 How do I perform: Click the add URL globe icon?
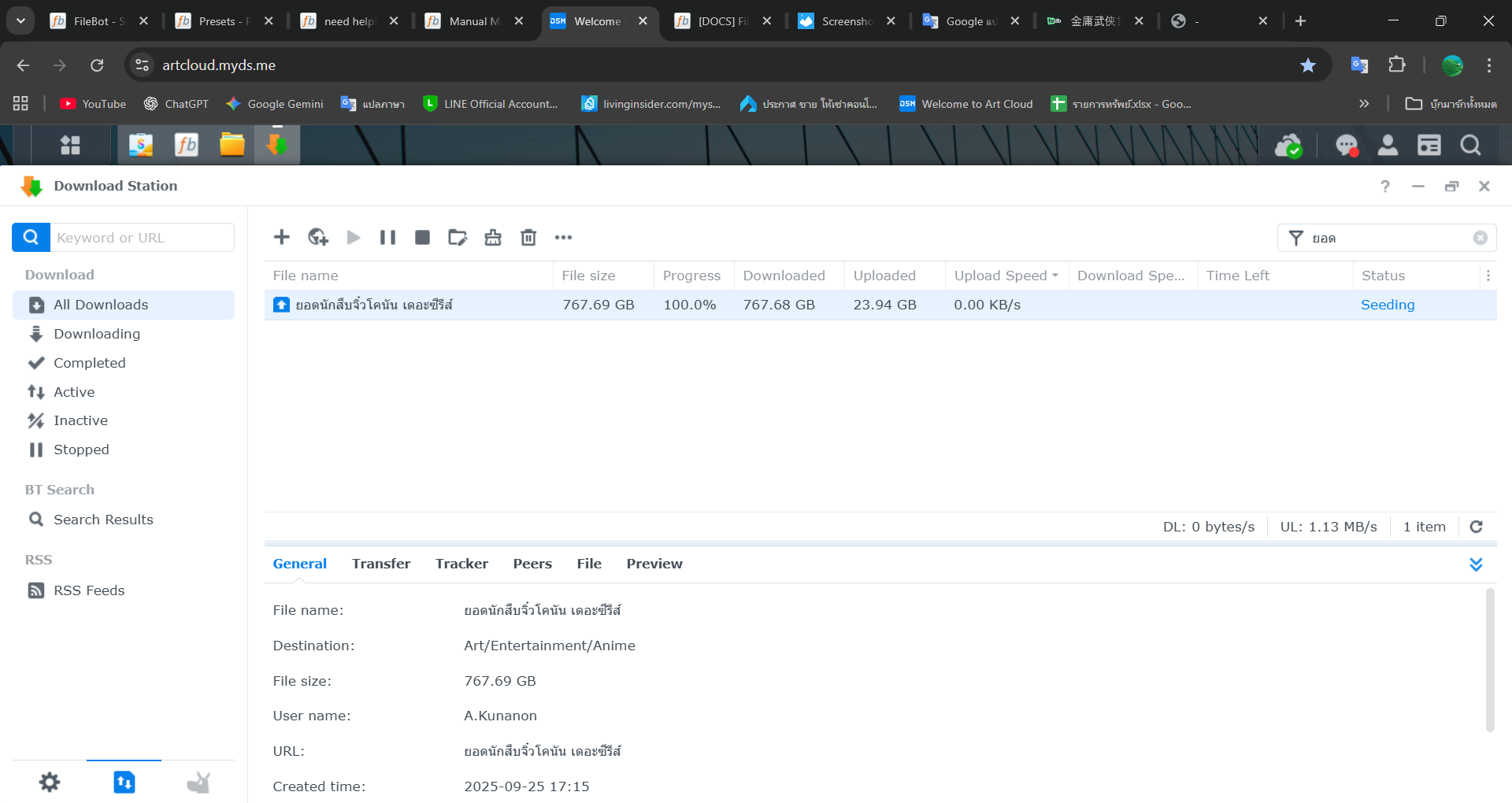[x=318, y=237]
